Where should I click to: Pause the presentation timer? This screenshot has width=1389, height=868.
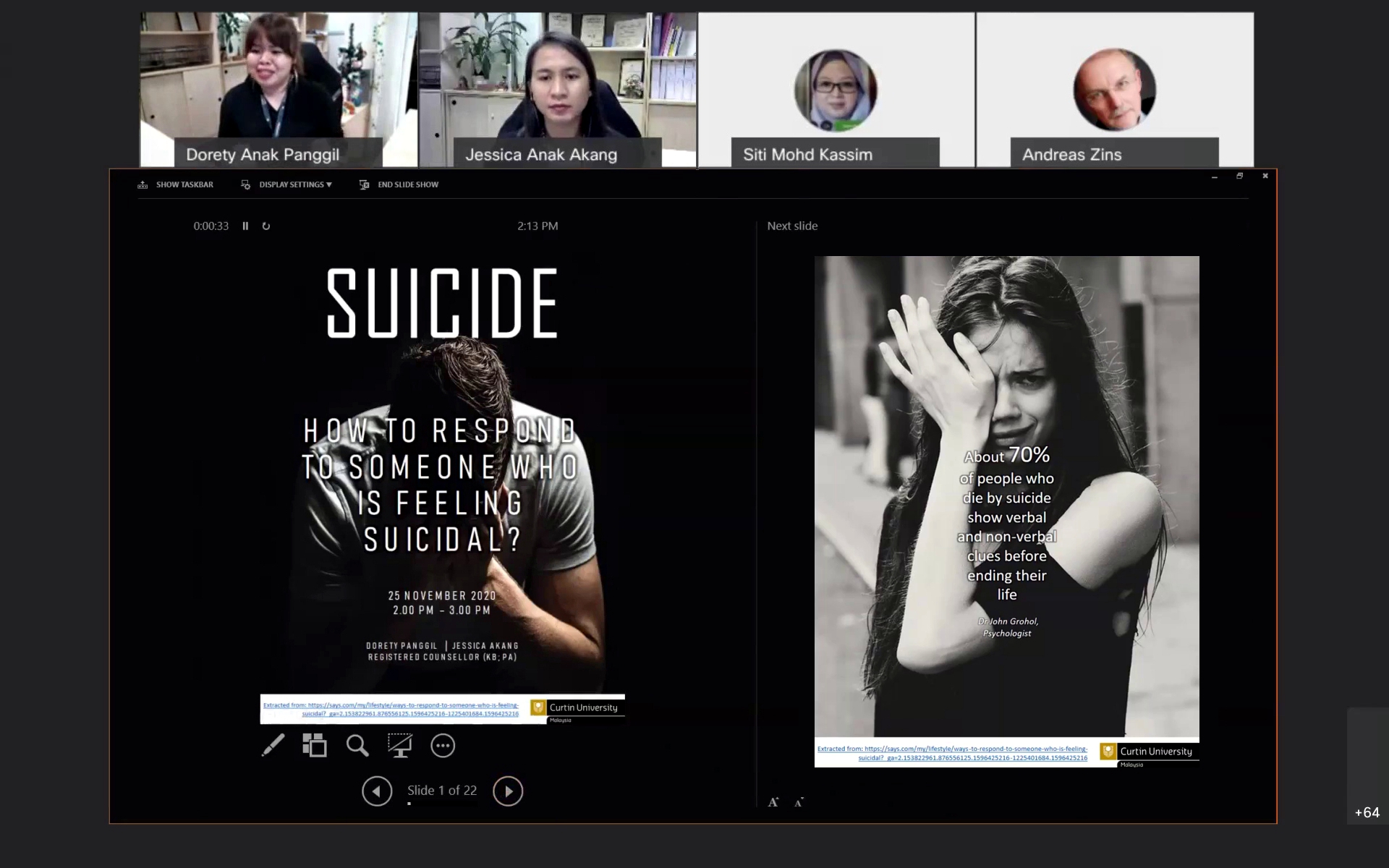click(245, 226)
